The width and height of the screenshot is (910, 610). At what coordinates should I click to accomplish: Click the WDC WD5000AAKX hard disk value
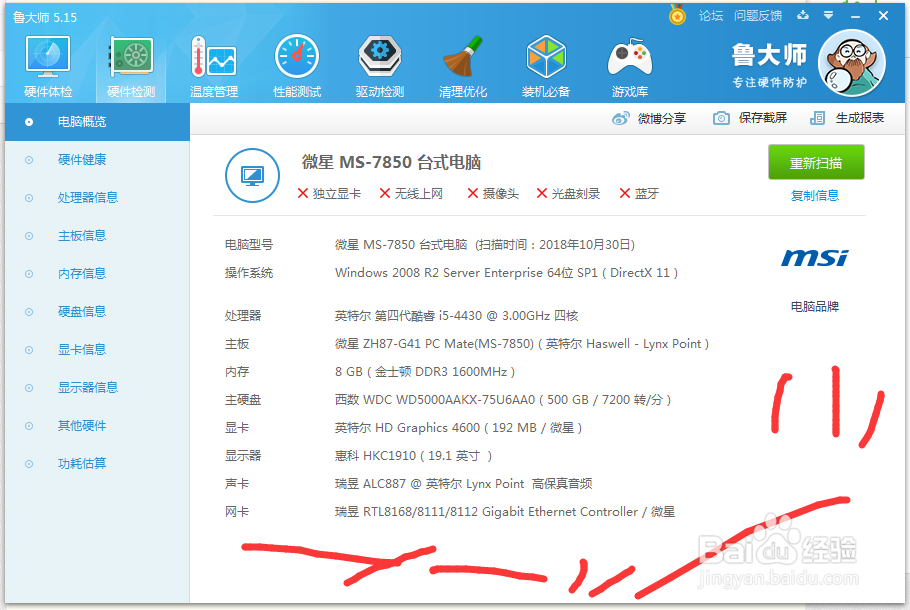tap(503, 400)
